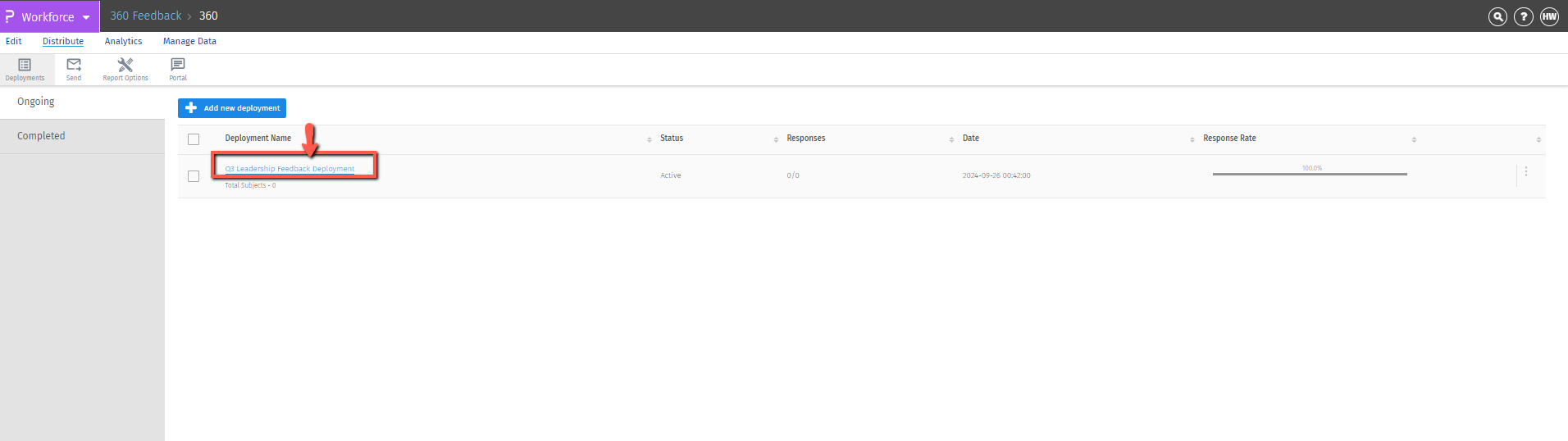Open the HW user profile avatar
The height and width of the screenshot is (441, 1568).
[1549, 16]
